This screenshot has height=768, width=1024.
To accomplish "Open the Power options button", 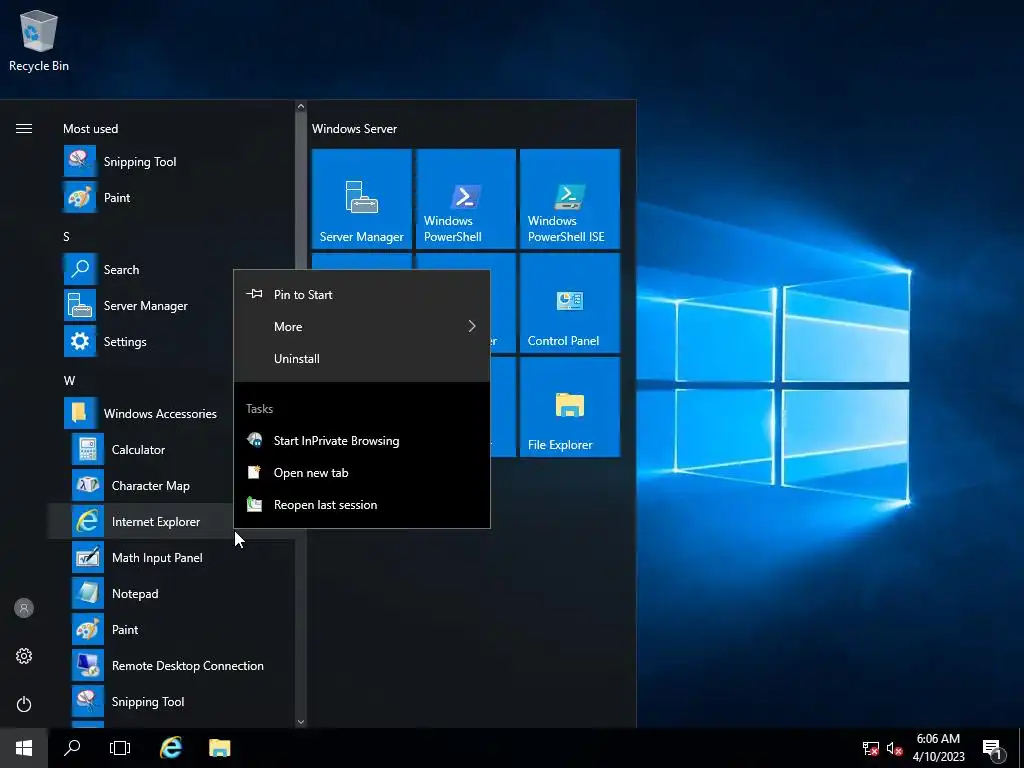I will click(24, 704).
